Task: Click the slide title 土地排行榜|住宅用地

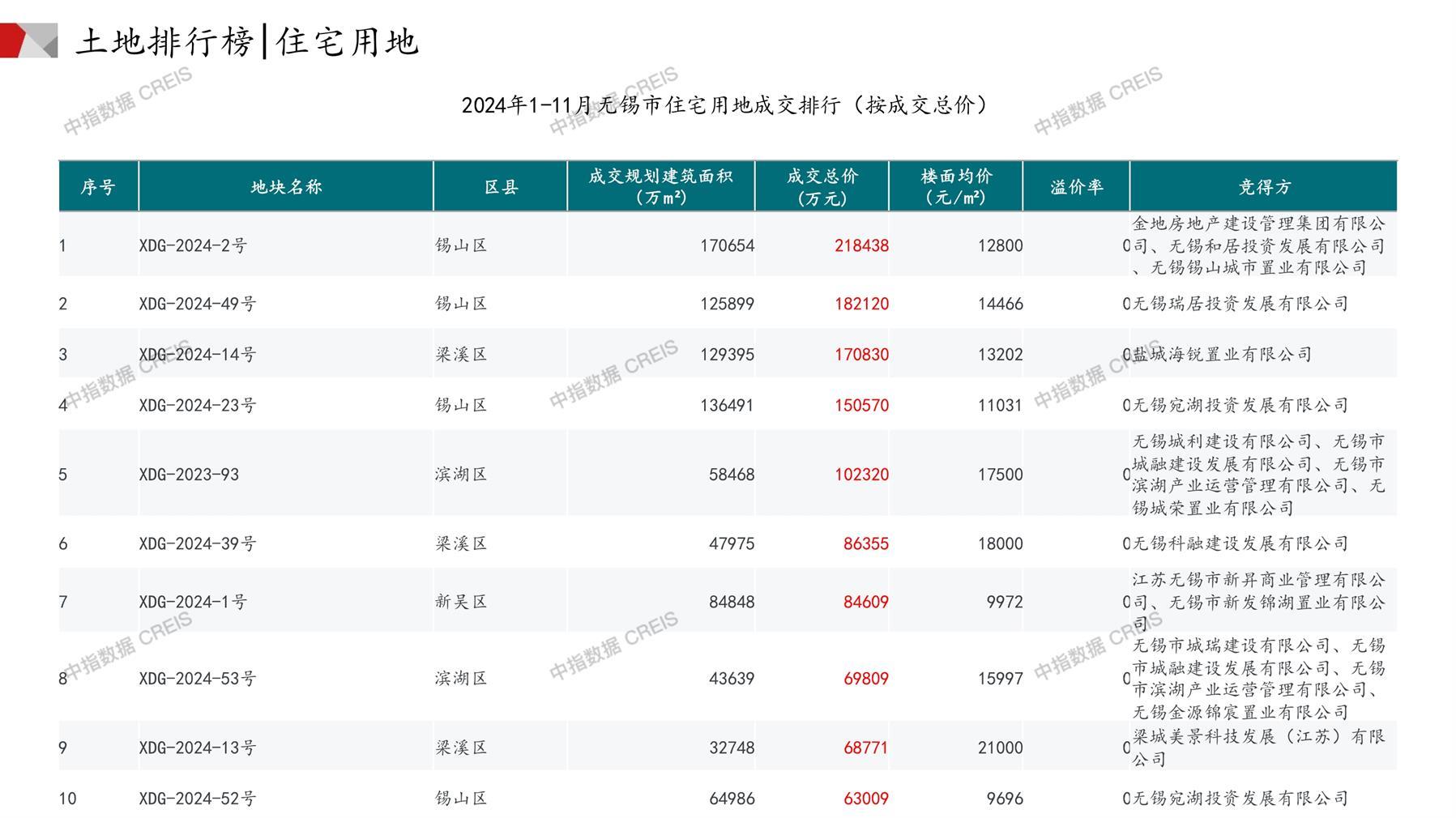Action: click(x=247, y=41)
